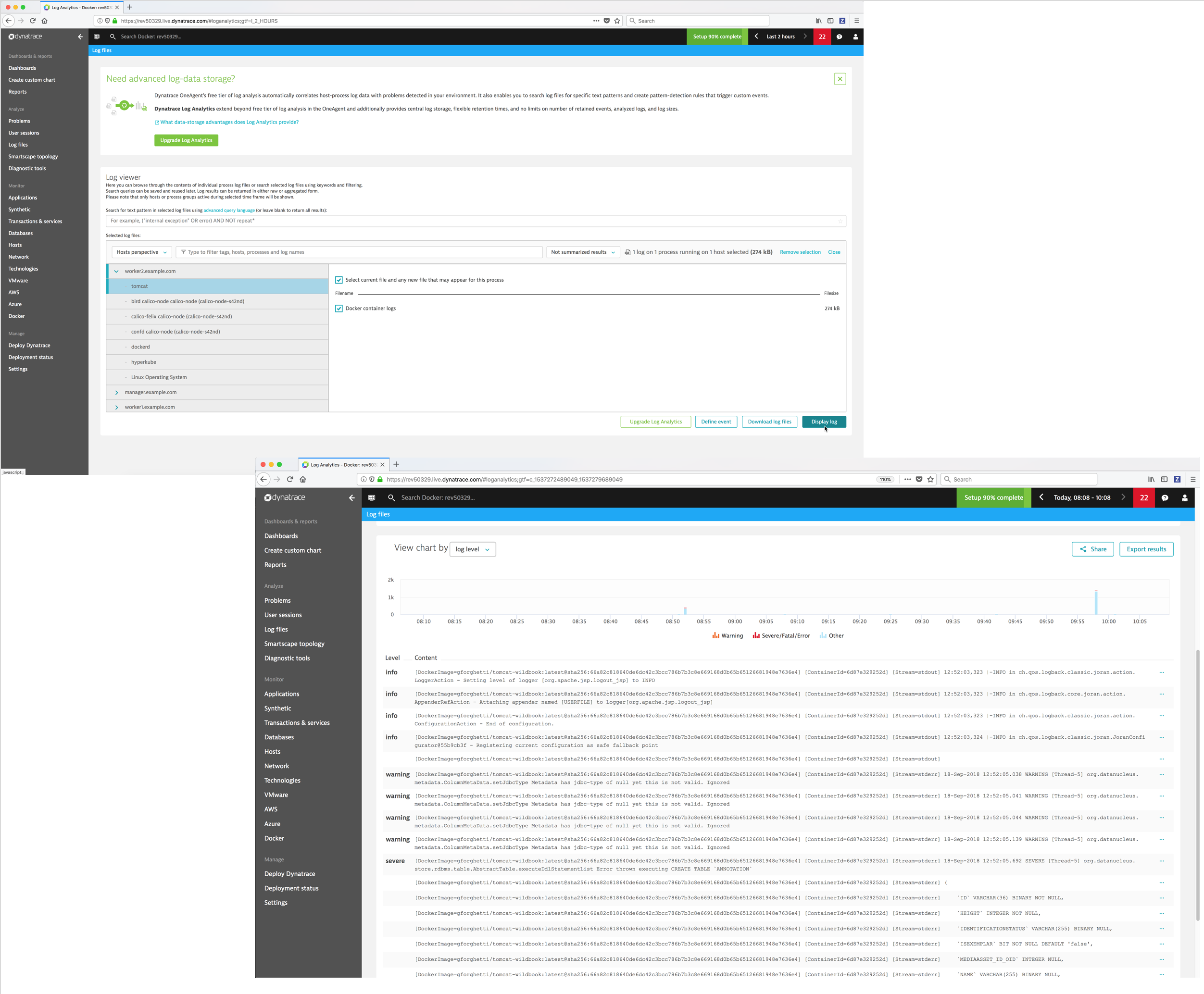Toggle select current file and new files checkbox

tap(339, 280)
